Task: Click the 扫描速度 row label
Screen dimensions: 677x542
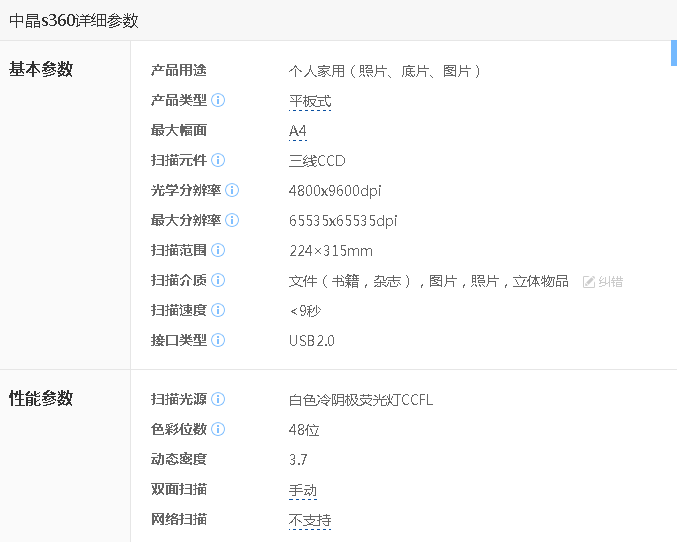Action: pos(179,310)
